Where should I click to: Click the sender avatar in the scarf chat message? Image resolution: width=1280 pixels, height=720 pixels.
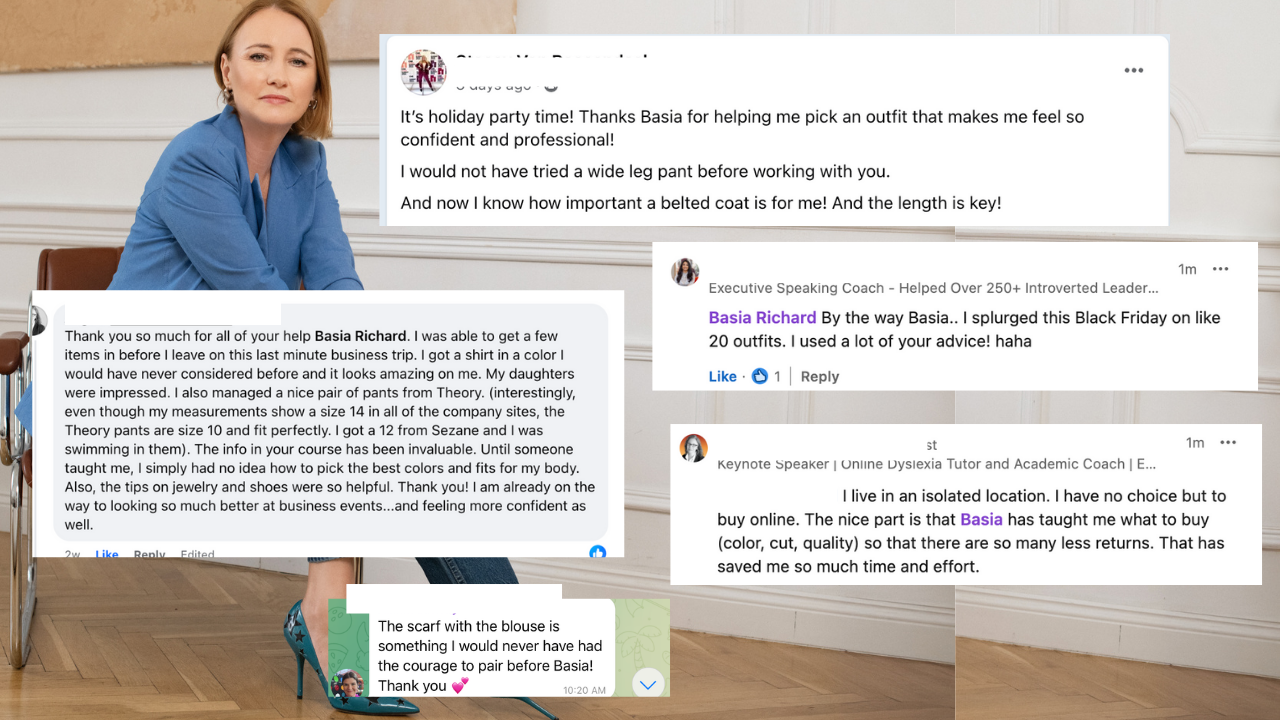click(347, 683)
